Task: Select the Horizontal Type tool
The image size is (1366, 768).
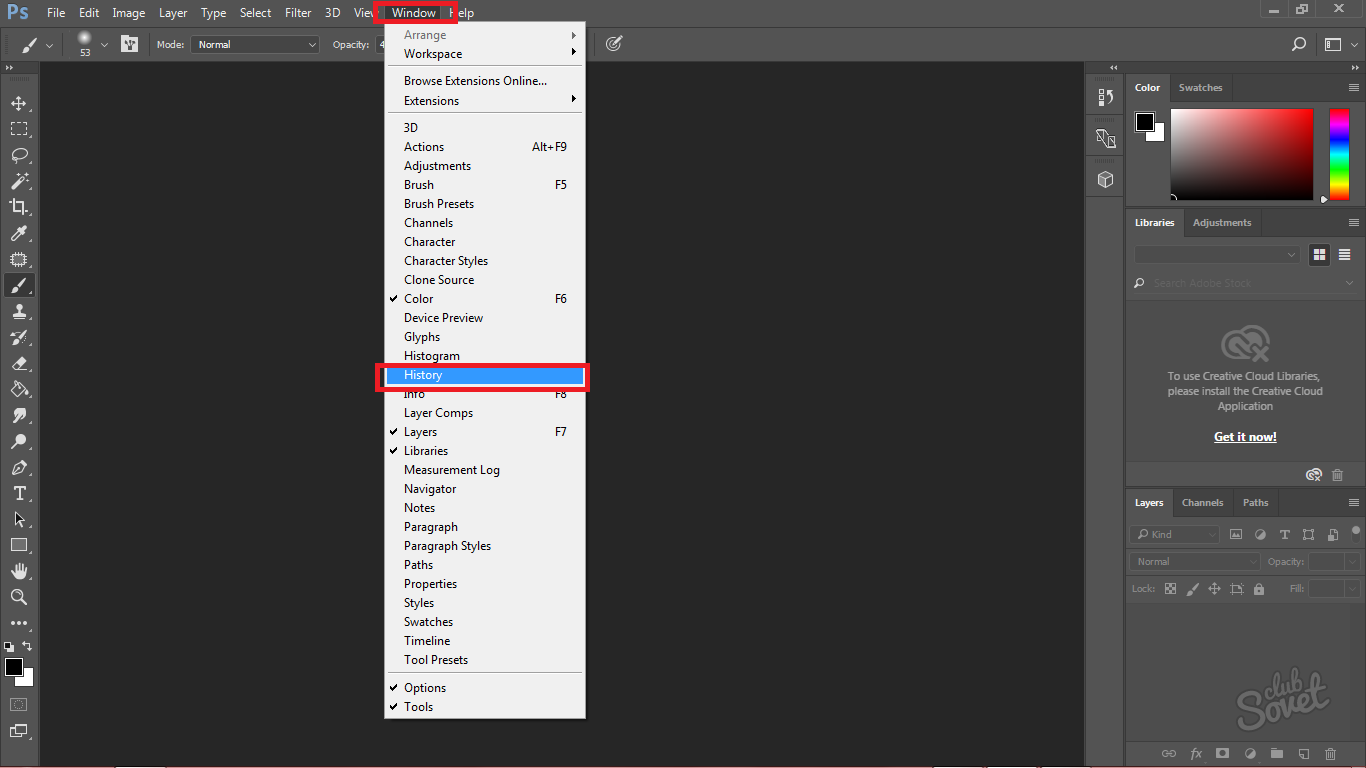Action: [x=19, y=494]
